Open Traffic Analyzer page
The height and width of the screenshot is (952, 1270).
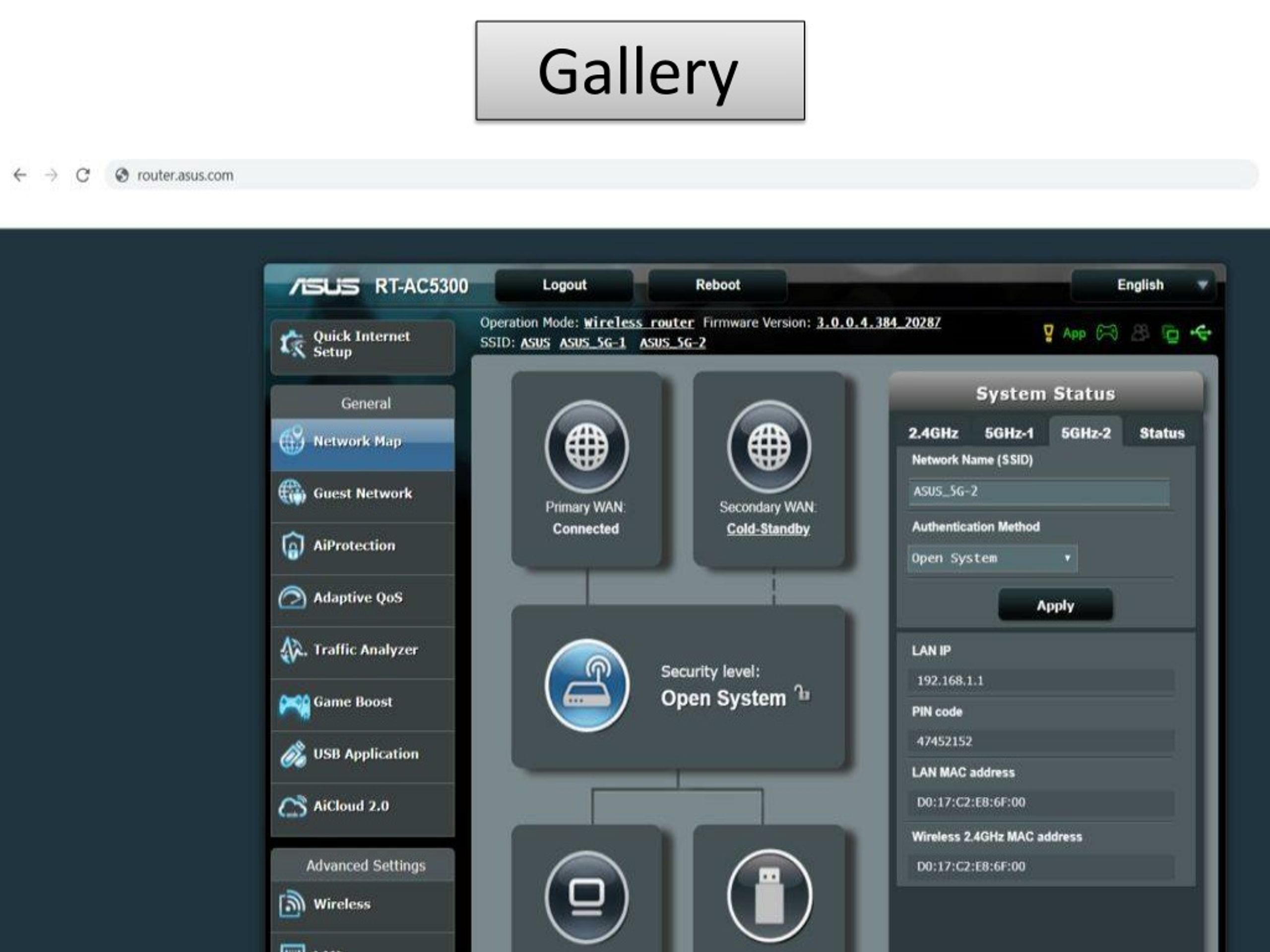click(x=363, y=653)
